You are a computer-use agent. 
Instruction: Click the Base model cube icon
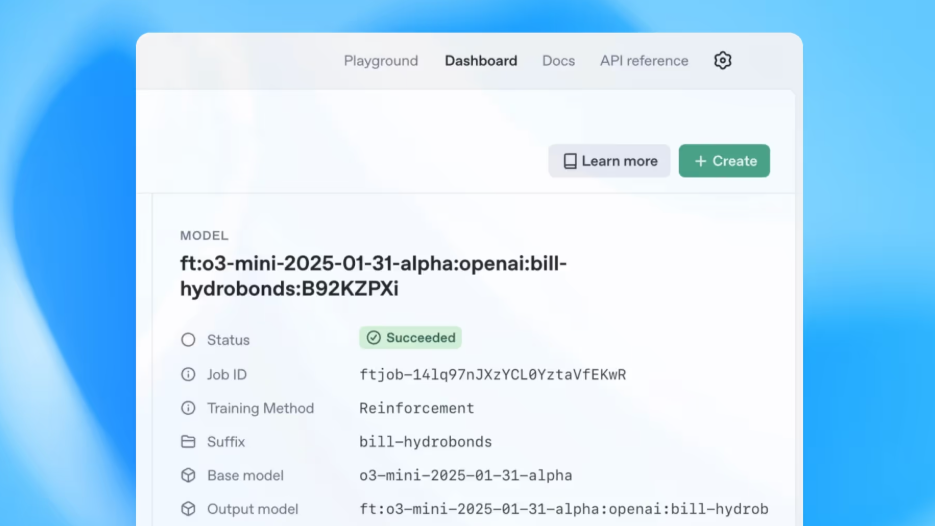[188, 475]
